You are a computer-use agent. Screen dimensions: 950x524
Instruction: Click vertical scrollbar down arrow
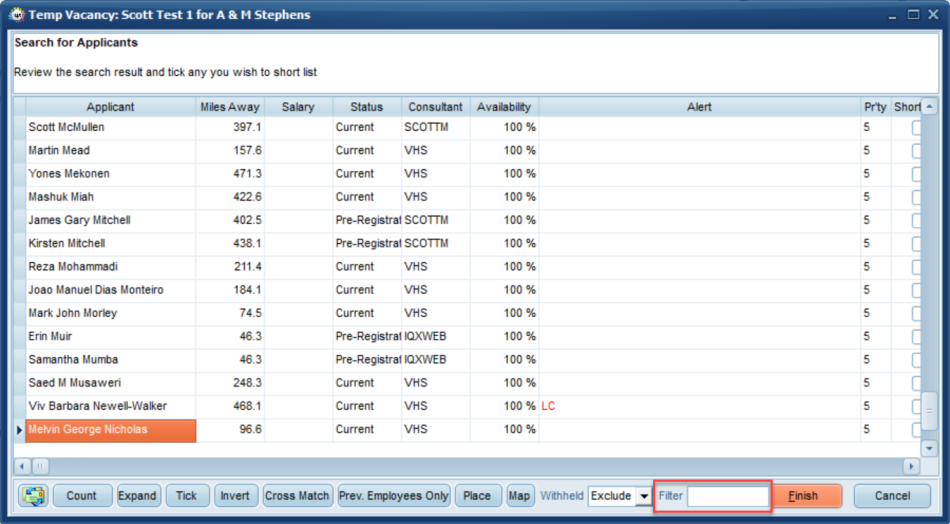pos(929,448)
